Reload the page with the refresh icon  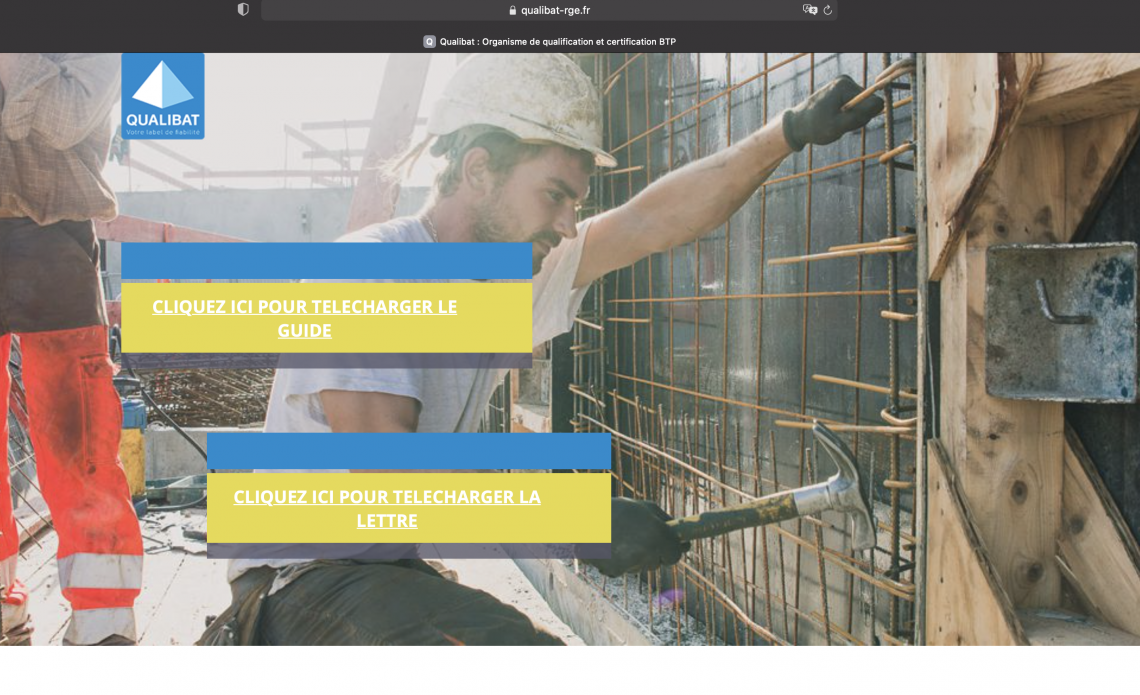coord(828,10)
